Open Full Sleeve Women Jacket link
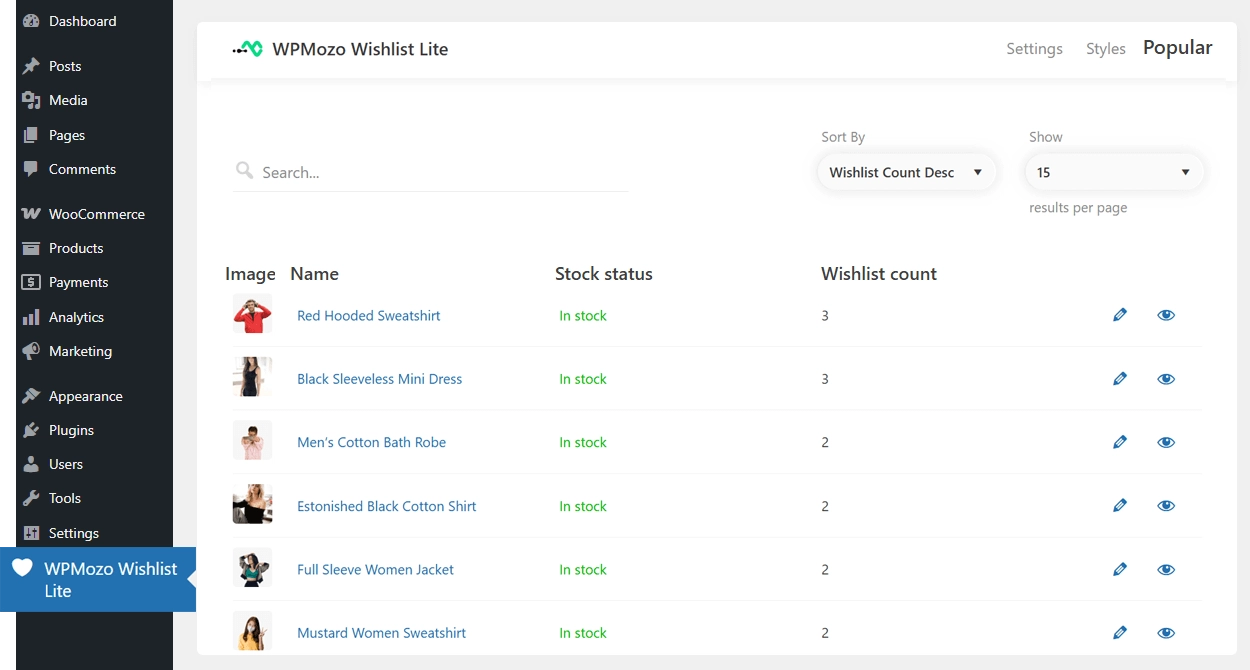Image resolution: width=1250 pixels, height=670 pixels. tap(376, 569)
